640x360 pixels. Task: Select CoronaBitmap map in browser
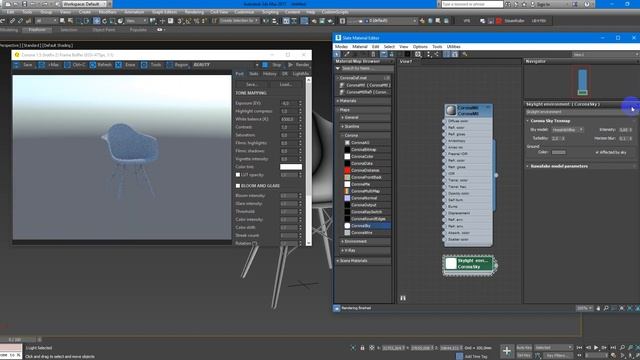tap(367, 149)
